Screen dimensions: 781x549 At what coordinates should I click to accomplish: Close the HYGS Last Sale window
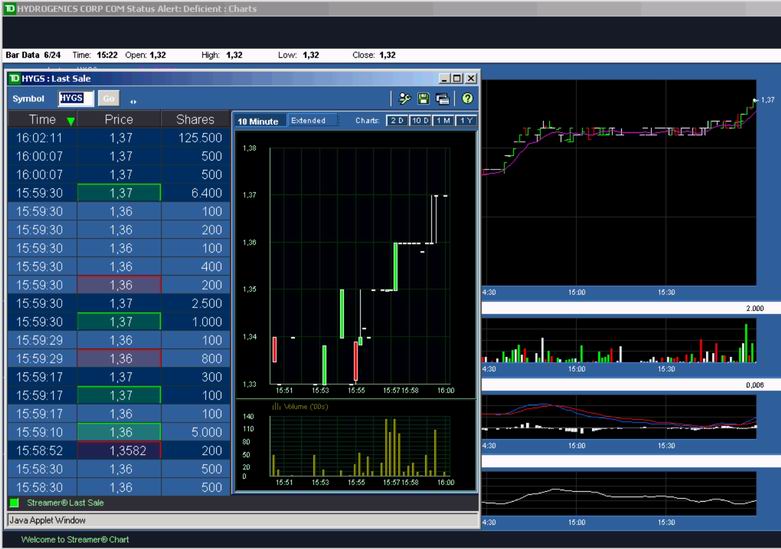pos(471,78)
